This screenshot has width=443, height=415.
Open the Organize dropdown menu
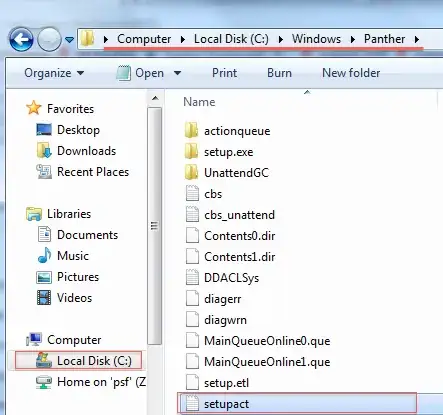pyautogui.click(x=54, y=73)
